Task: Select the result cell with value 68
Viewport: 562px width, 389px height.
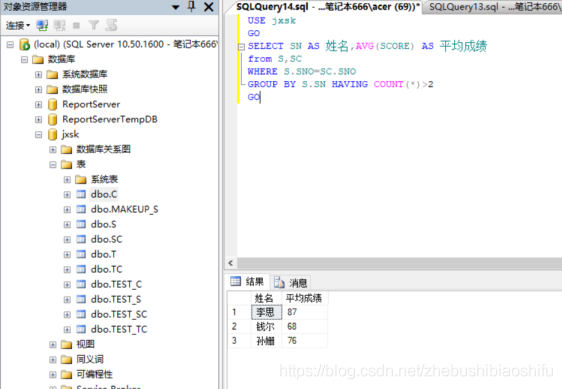Action: point(305,327)
